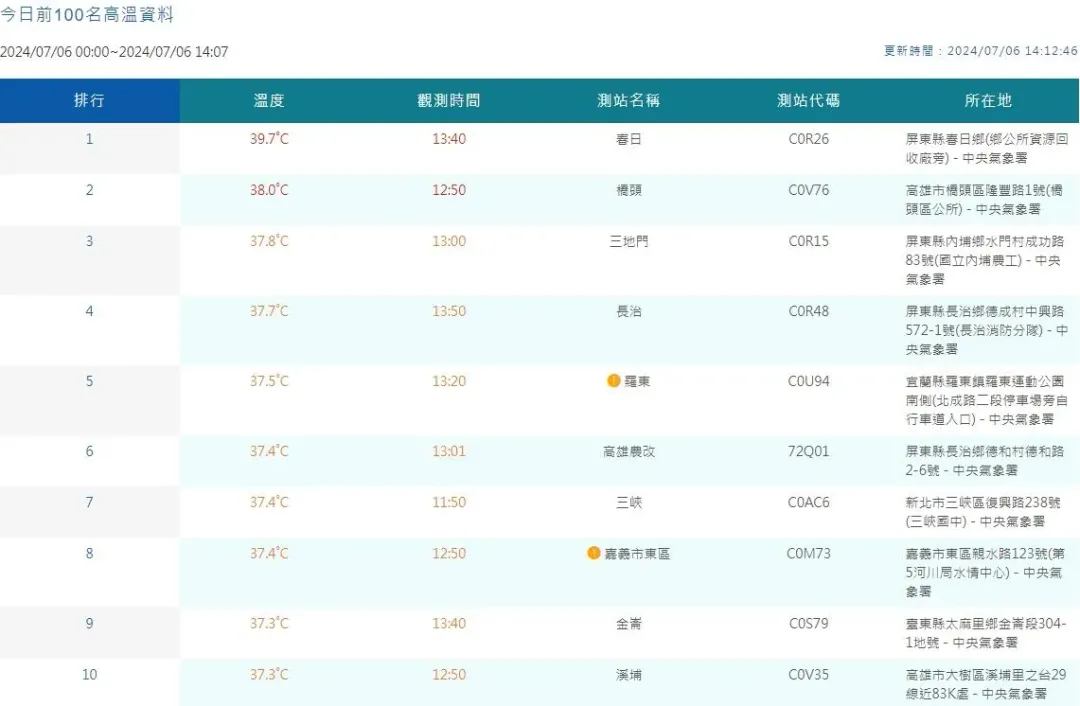
Task: Click observation time 13:50 in 長治 row
Action: (449, 311)
